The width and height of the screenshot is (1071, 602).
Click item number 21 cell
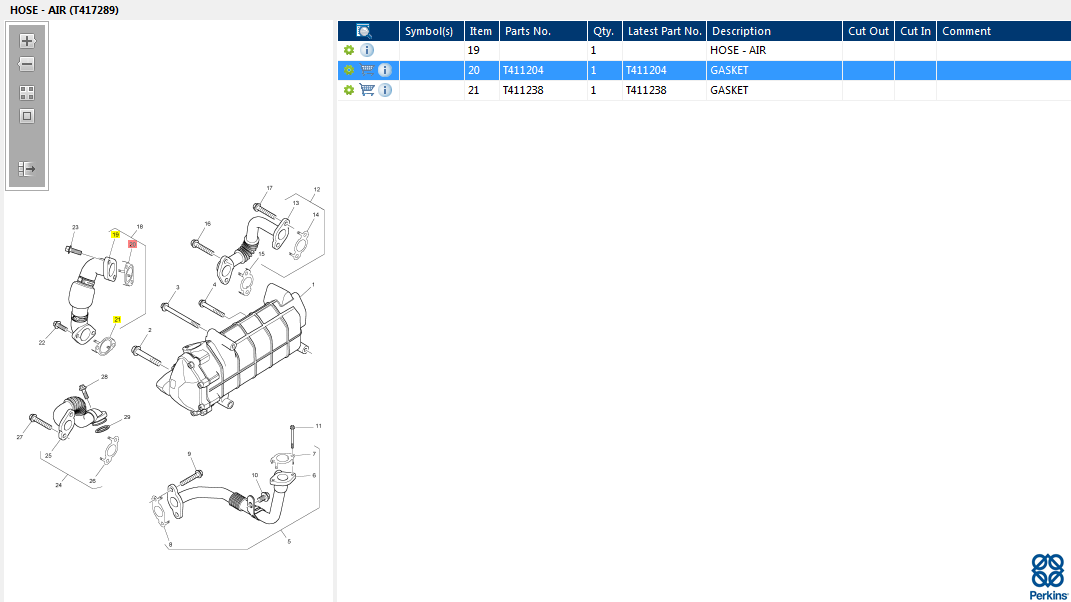click(482, 90)
